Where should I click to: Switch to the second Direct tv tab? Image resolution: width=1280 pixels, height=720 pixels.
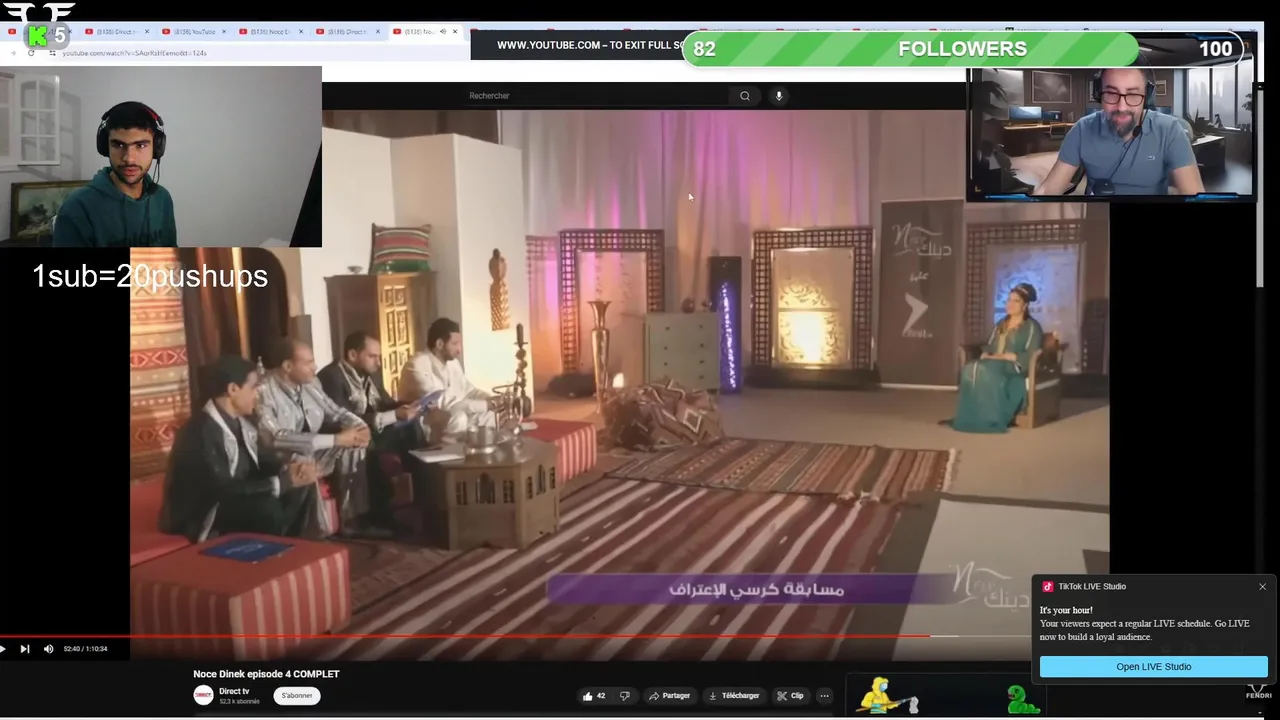[x=349, y=32]
